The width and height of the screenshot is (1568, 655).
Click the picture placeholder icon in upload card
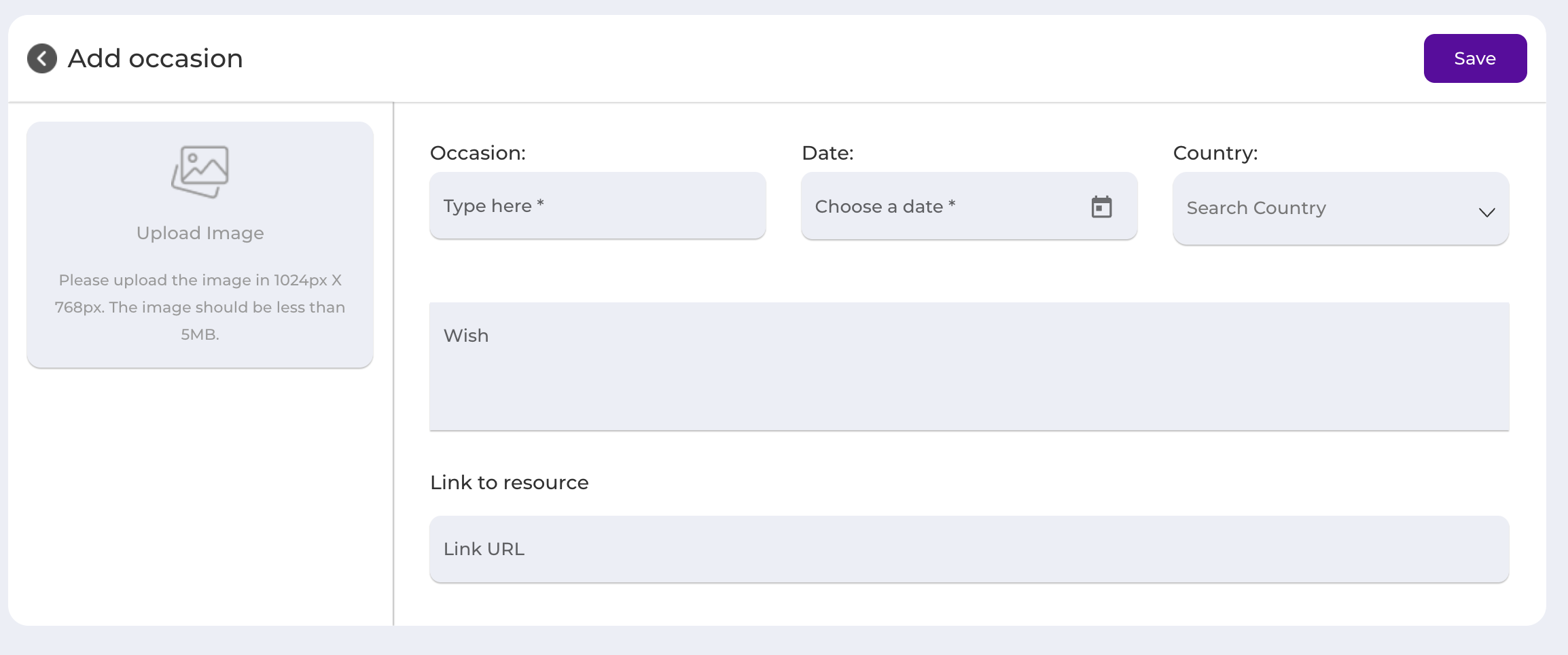[200, 172]
